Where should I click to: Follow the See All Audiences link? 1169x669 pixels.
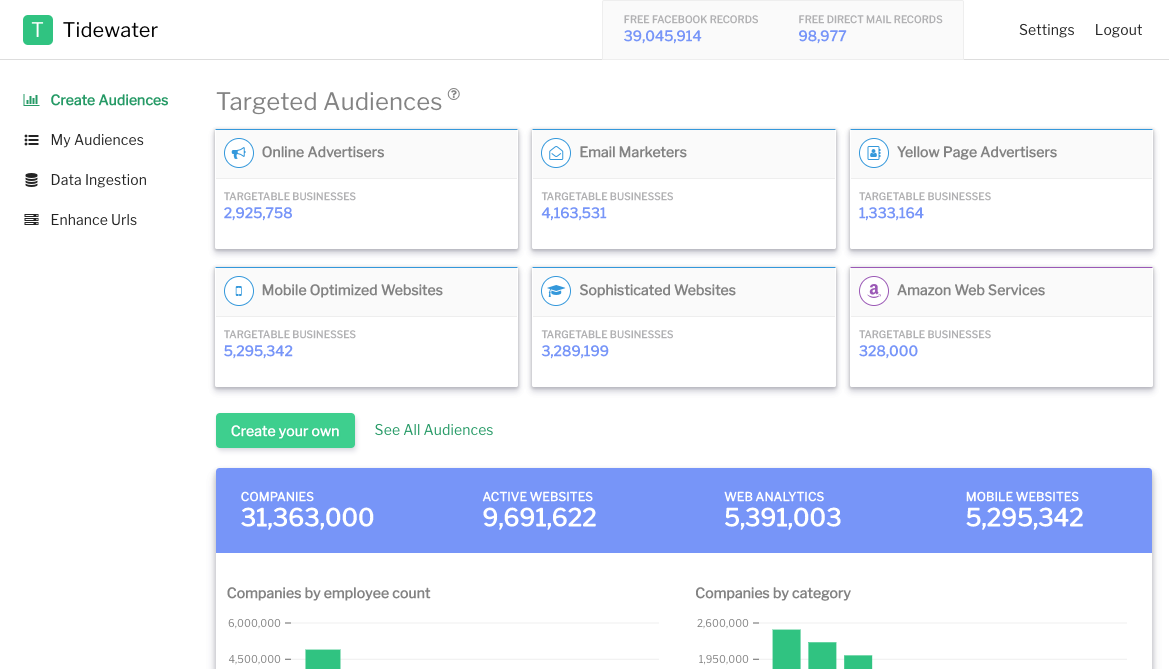click(x=434, y=430)
